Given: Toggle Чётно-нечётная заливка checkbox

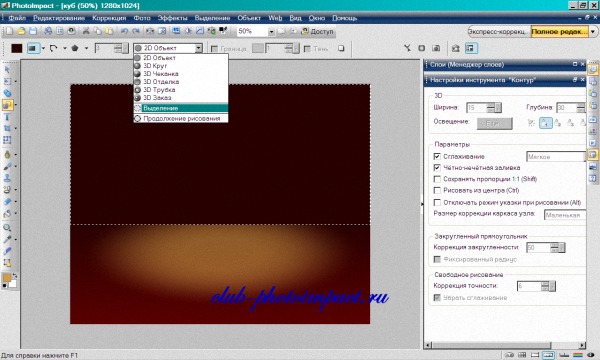Looking at the screenshot, I should click(437, 168).
